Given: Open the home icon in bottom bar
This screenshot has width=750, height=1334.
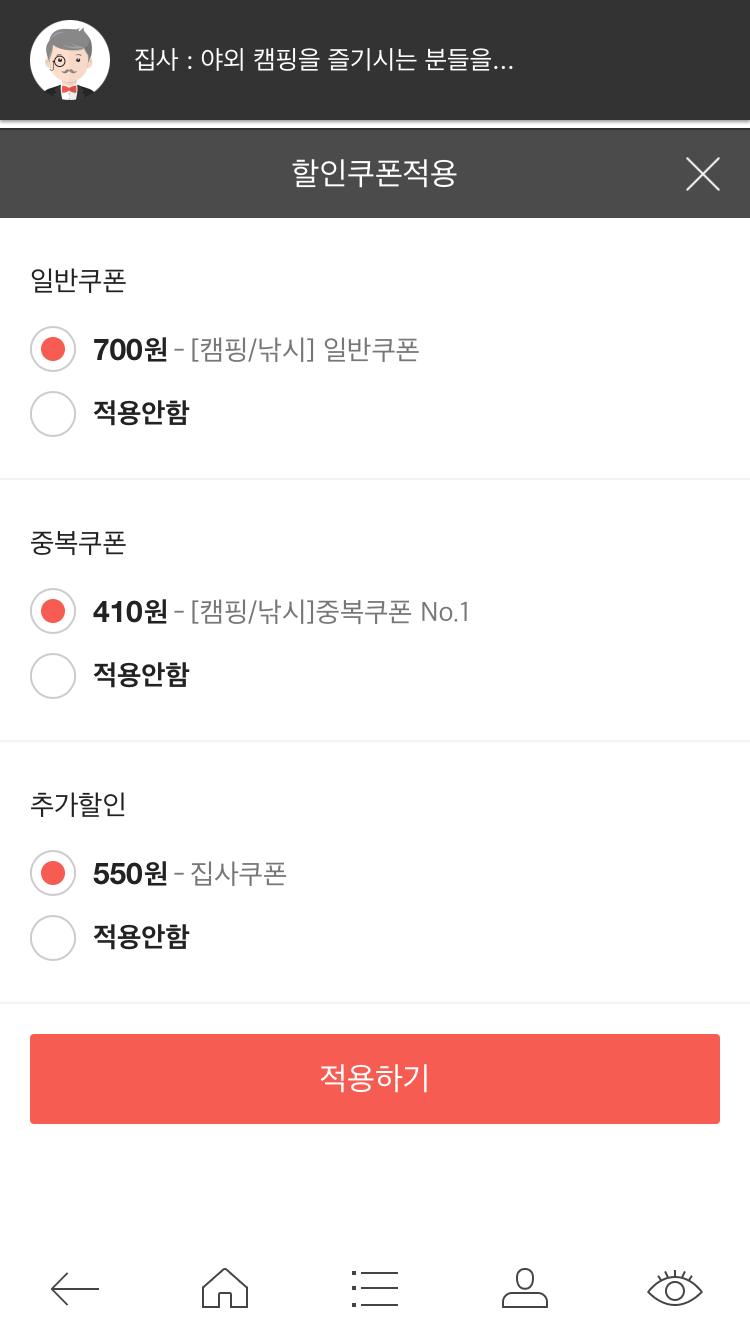Looking at the screenshot, I should click(x=225, y=1288).
